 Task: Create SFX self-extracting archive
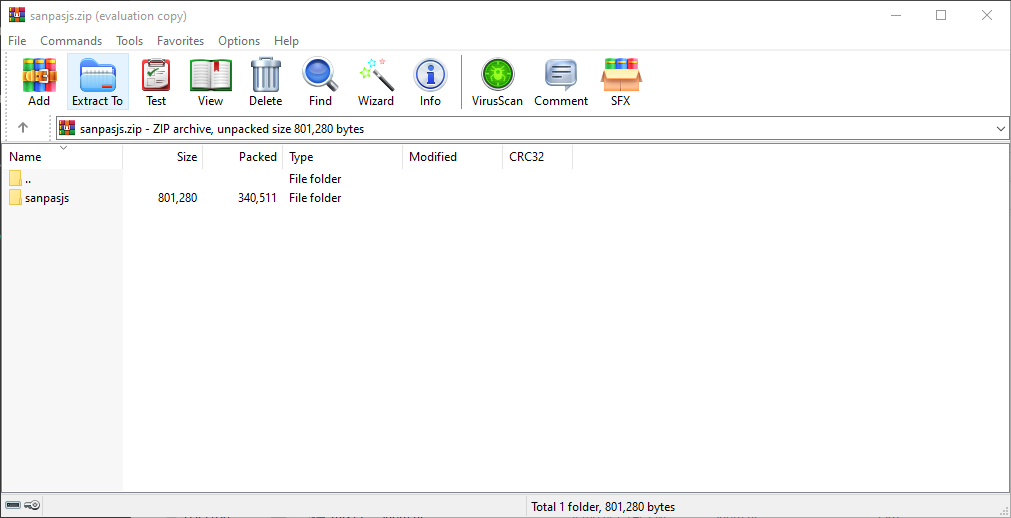click(621, 81)
